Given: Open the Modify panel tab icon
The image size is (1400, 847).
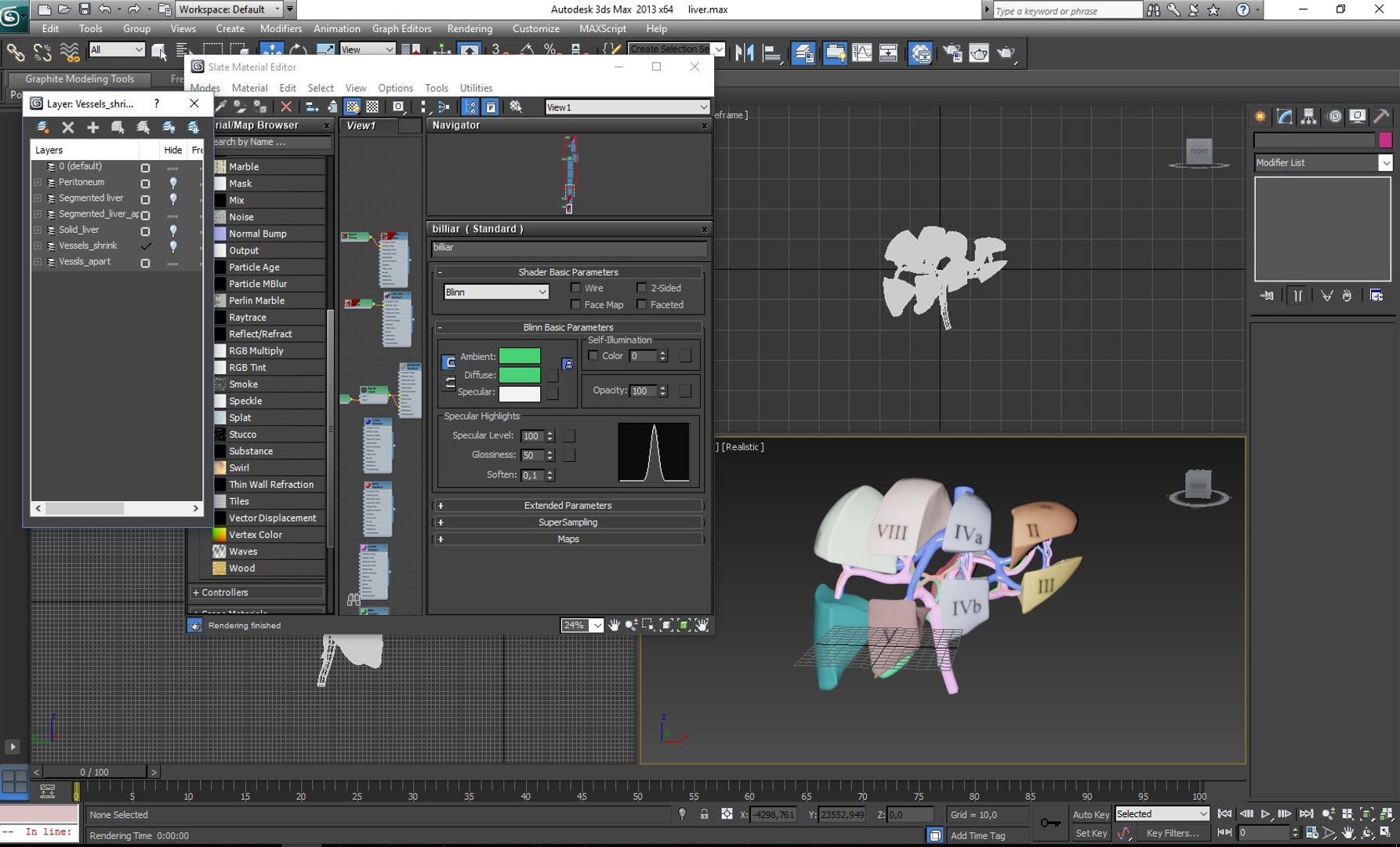Looking at the screenshot, I should (x=1284, y=117).
